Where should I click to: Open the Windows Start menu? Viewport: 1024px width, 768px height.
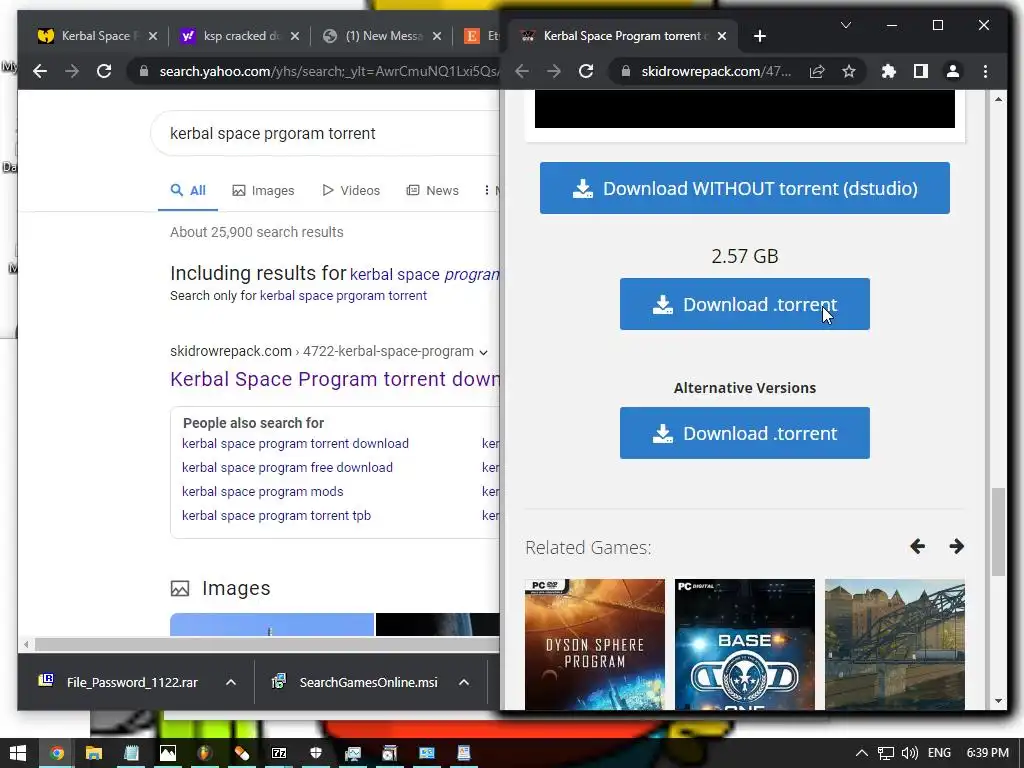(x=18, y=753)
